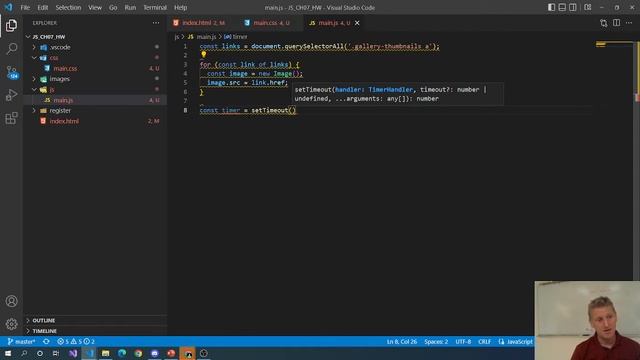The width and height of the screenshot is (640, 360).
Task: Collapse the js folder
Action: [x=95, y=90]
